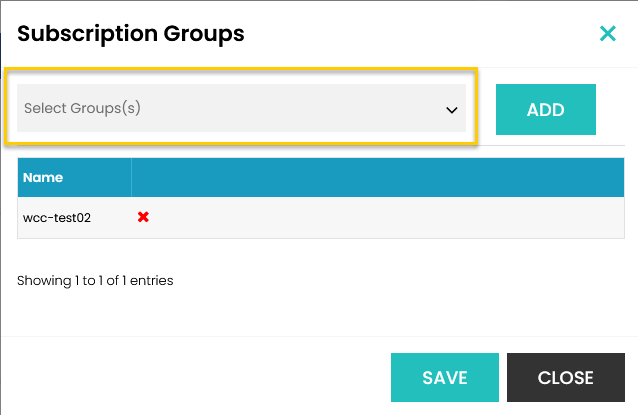Sort by the Name column header
The height and width of the screenshot is (415, 638).
(44, 178)
